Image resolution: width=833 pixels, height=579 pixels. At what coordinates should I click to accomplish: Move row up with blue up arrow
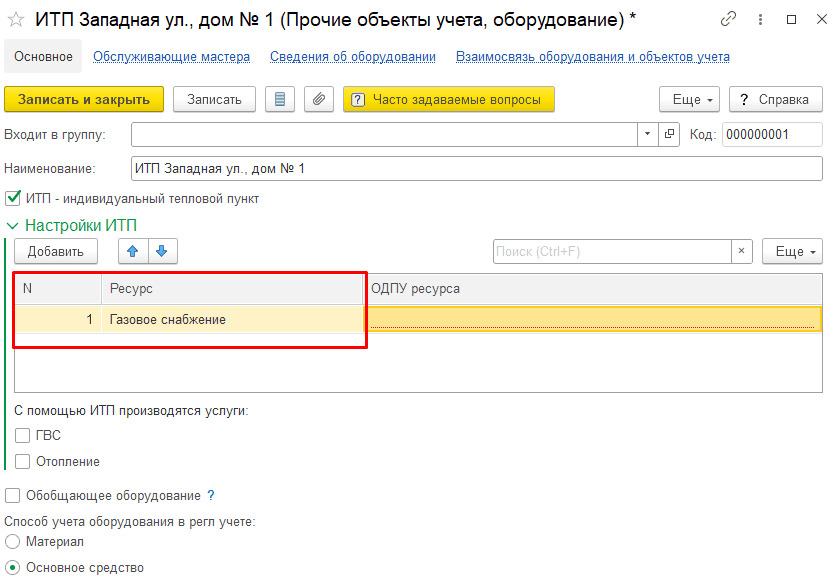[133, 251]
